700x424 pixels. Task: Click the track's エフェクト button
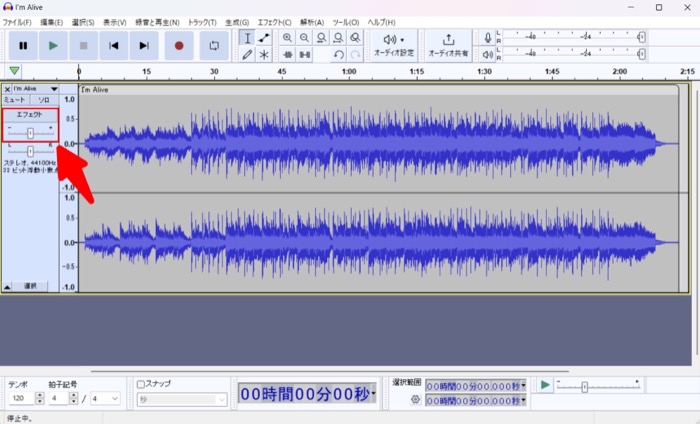[30, 115]
